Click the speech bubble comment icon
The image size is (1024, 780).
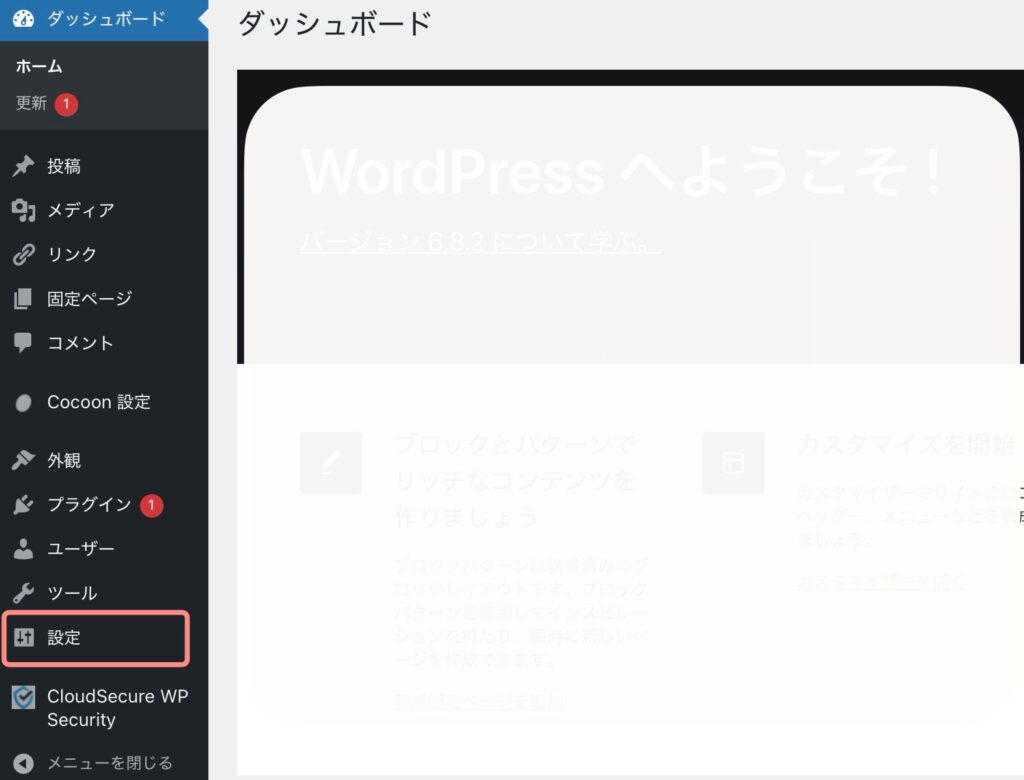pos(23,343)
